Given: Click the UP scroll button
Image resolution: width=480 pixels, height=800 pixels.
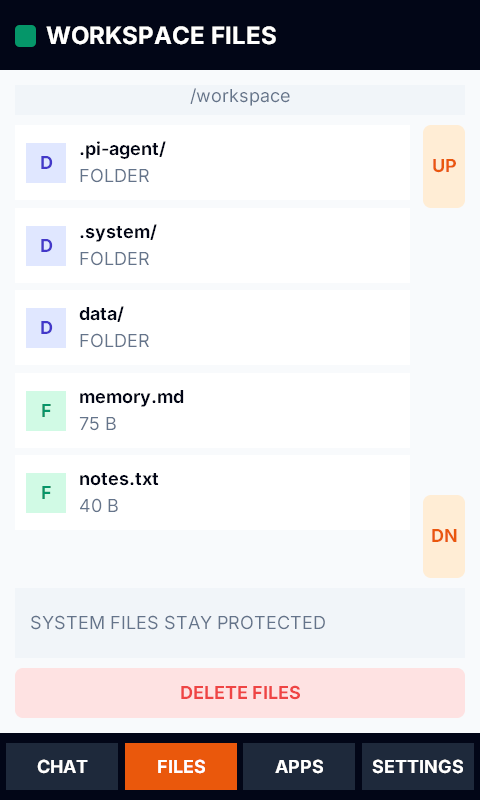Looking at the screenshot, I should [444, 166].
